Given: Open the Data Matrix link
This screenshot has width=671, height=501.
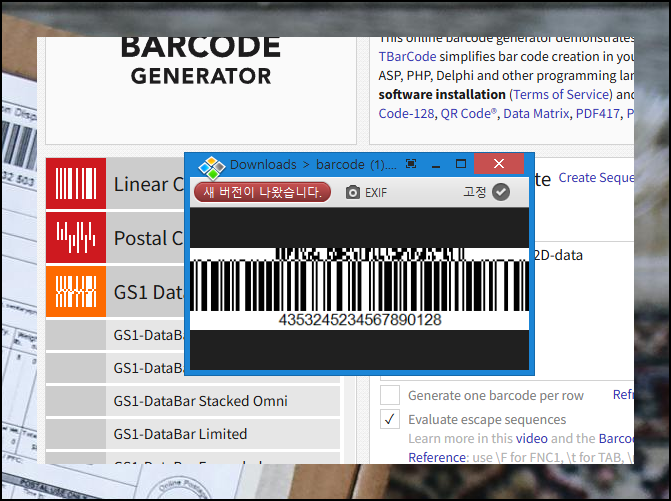Looking at the screenshot, I should pos(536,113).
